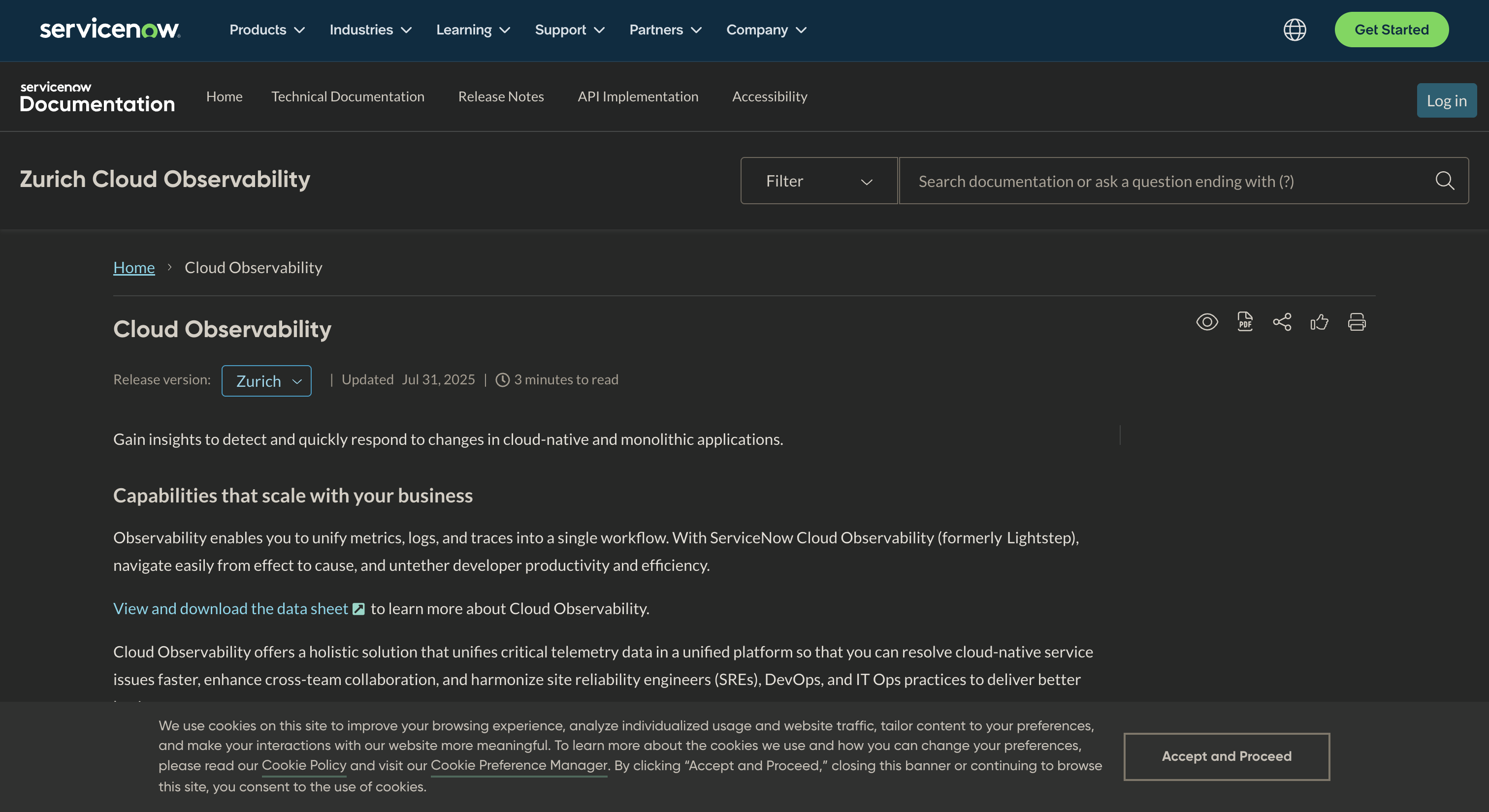Image resolution: width=1489 pixels, height=812 pixels.
Task: Open the external link icon beside data sheet
Action: [358, 609]
